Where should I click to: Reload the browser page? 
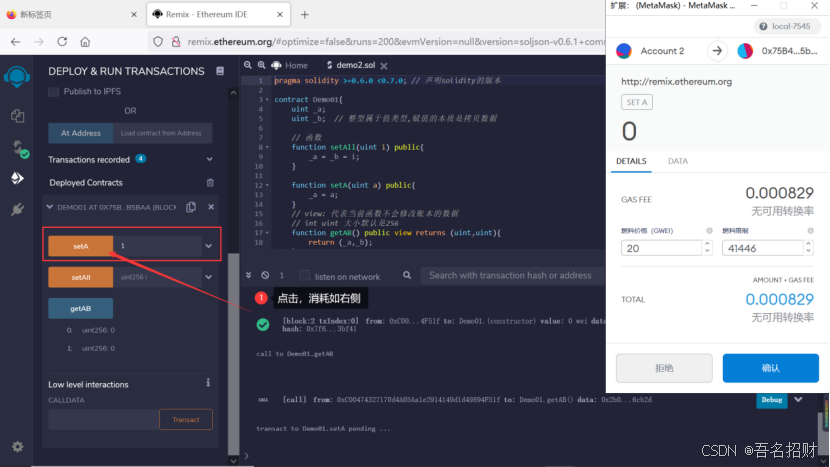pyautogui.click(x=62, y=42)
